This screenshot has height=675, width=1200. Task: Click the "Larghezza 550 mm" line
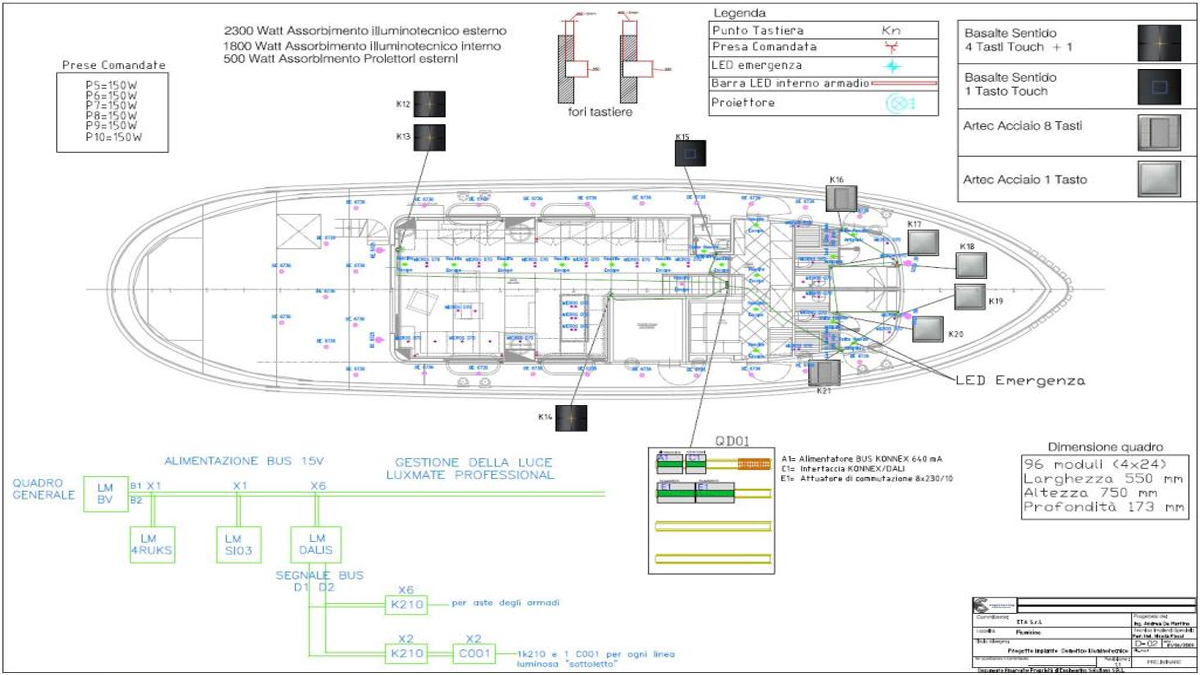tap(1103, 479)
